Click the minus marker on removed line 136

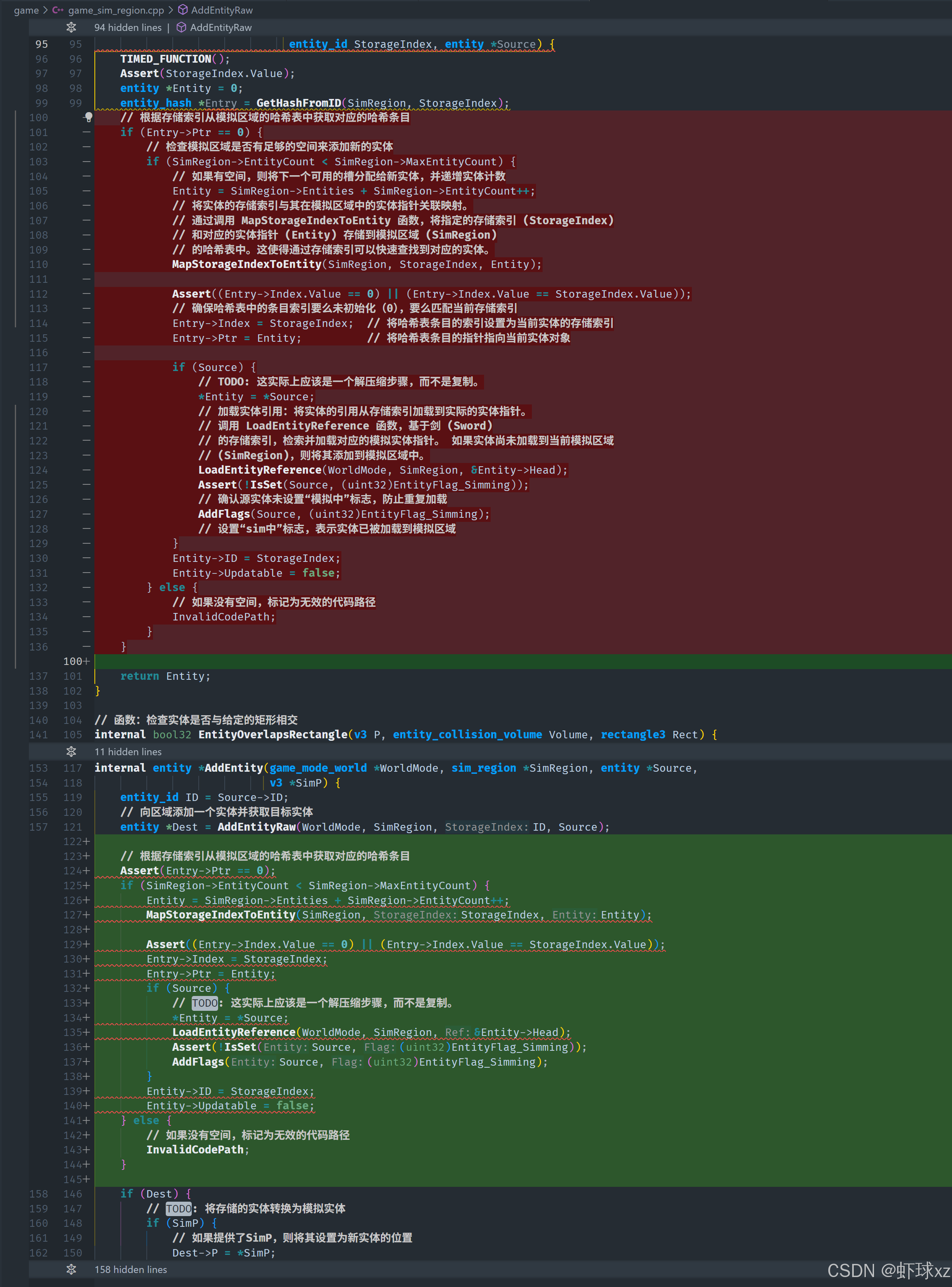pyautogui.click(x=87, y=646)
